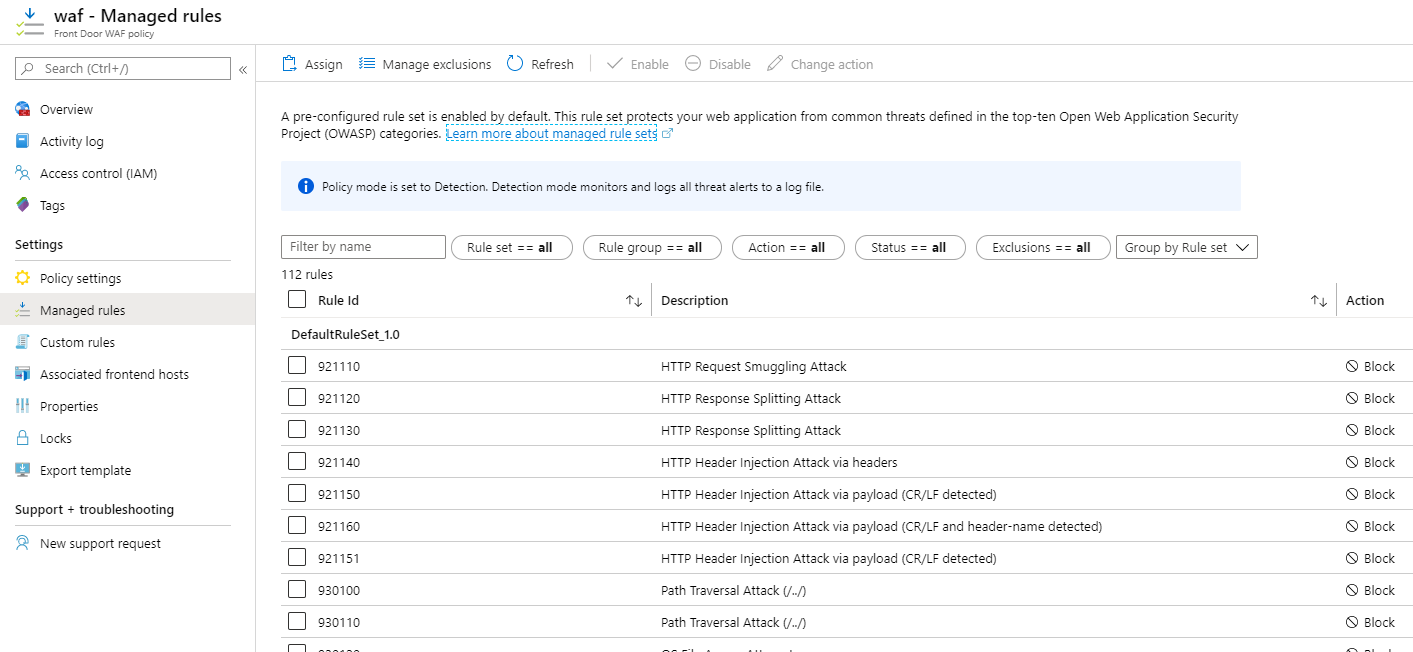Open Activity log in the sidebar
This screenshot has height=652, width=1413.
(x=72, y=142)
